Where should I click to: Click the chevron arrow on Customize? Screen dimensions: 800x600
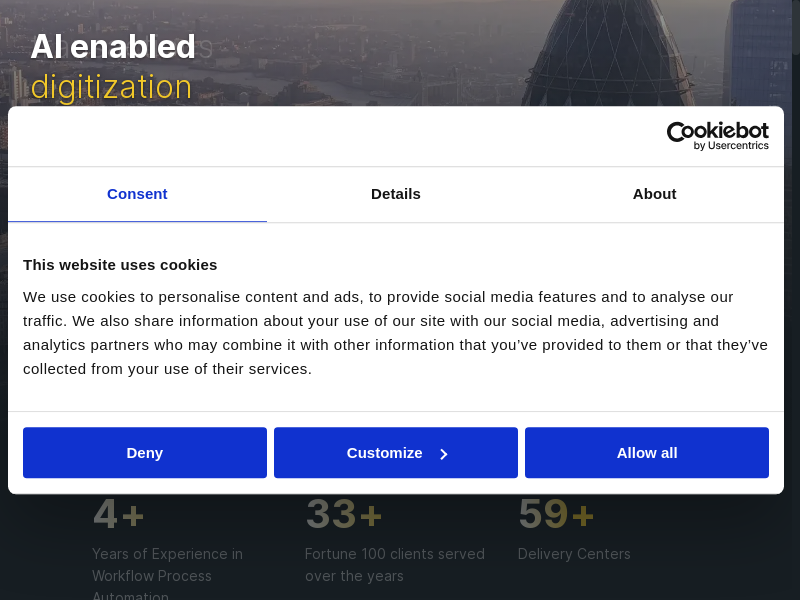[x=444, y=454]
